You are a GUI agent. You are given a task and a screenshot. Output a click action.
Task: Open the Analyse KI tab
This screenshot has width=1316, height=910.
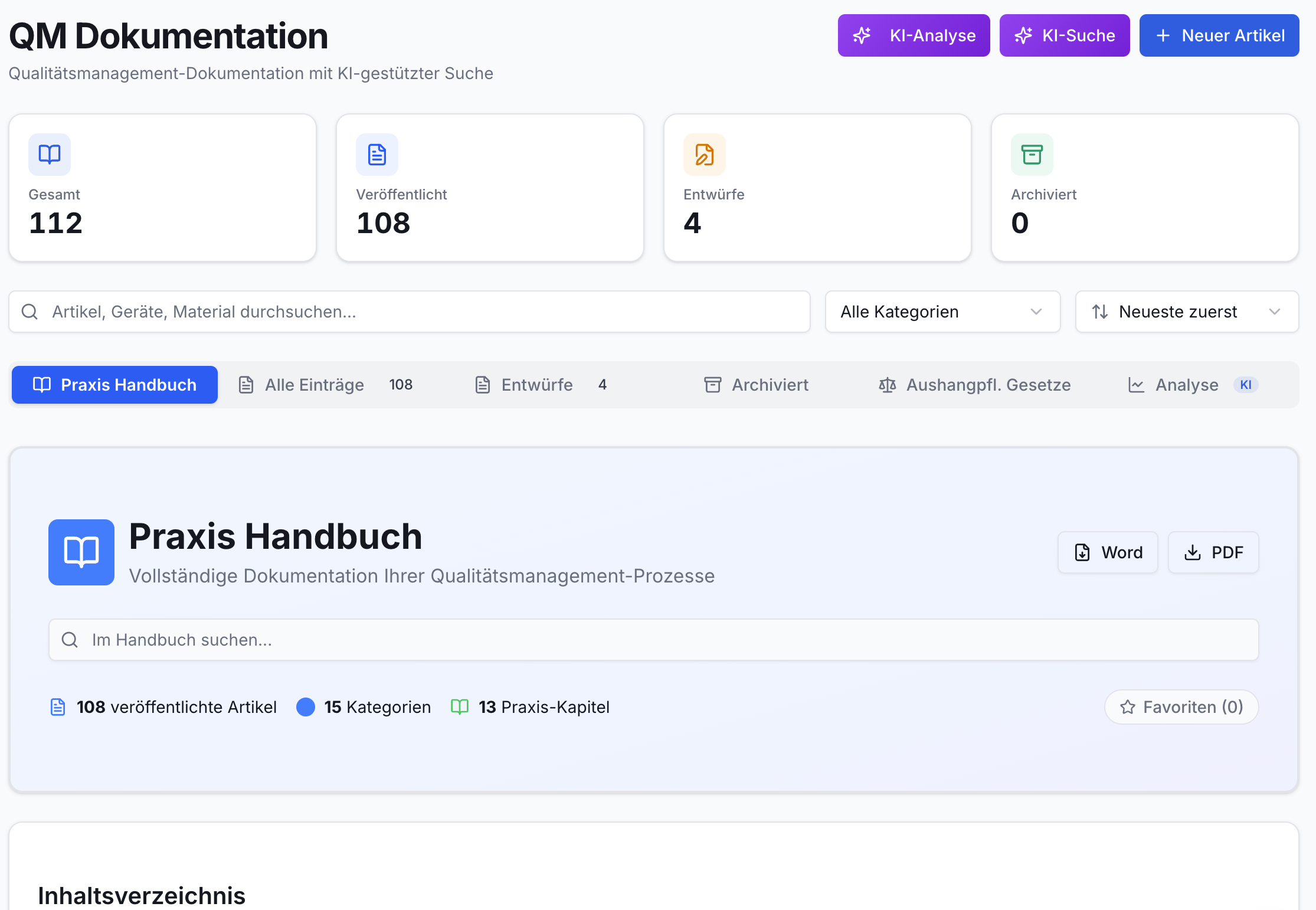coord(1193,385)
